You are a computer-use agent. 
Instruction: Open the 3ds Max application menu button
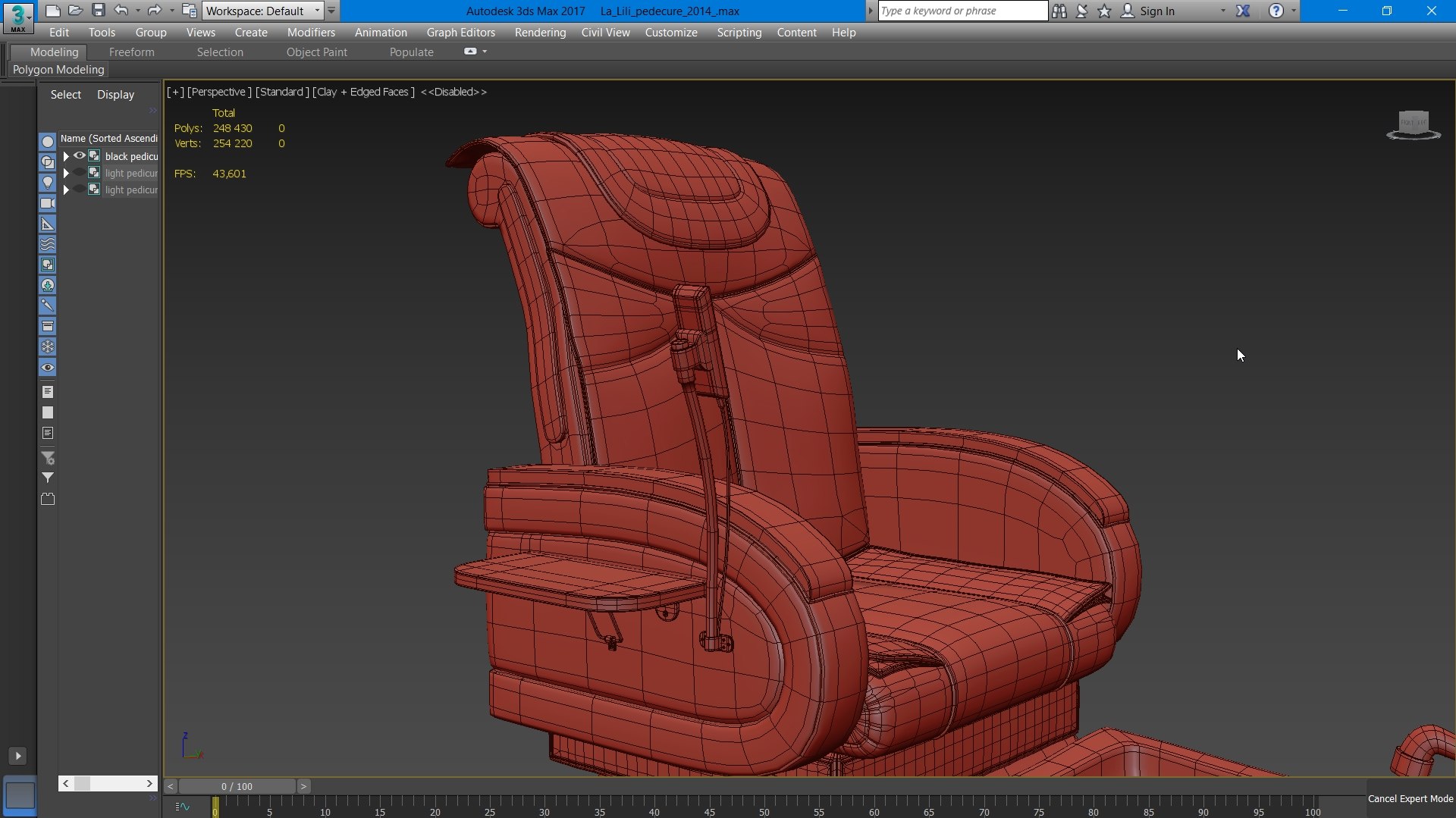point(18,17)
